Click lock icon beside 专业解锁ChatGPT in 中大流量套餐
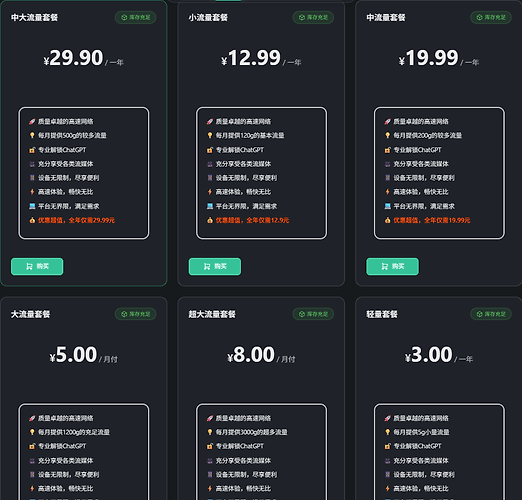 [32, 150]
